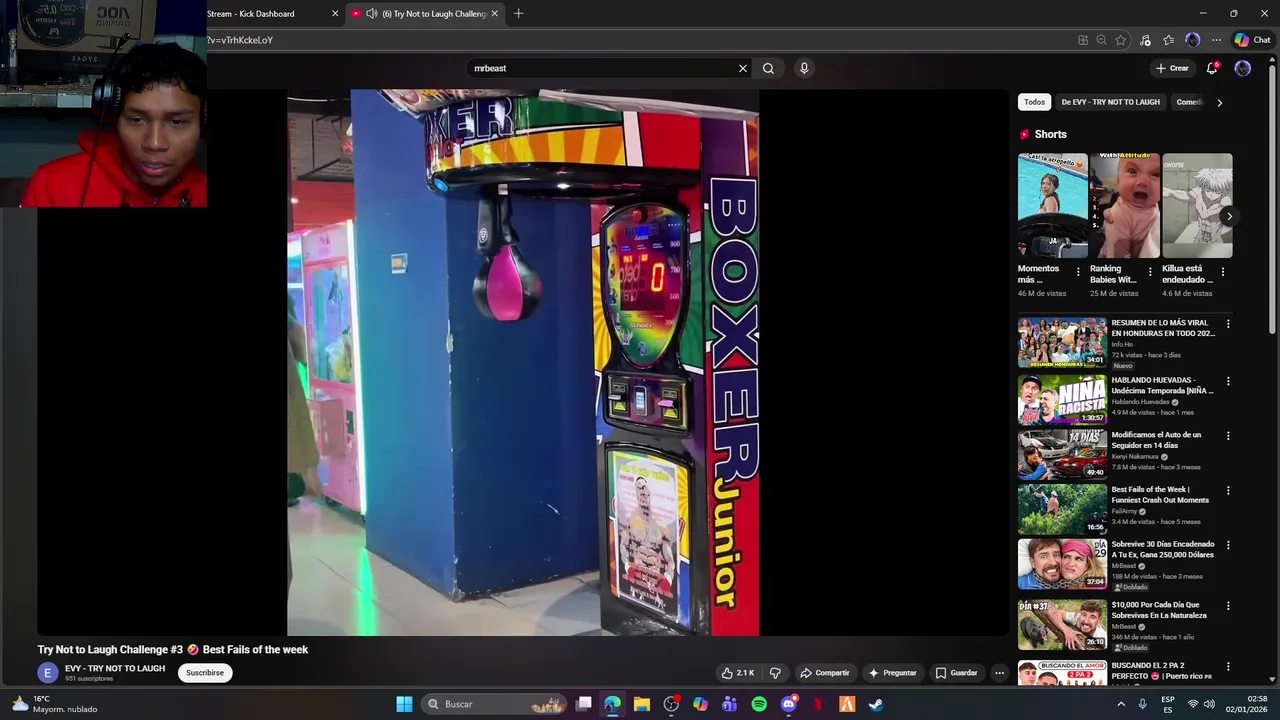Open options for $10,000 Por Cada Día
Screen dimensions: 1280x720
(1228, 606)
